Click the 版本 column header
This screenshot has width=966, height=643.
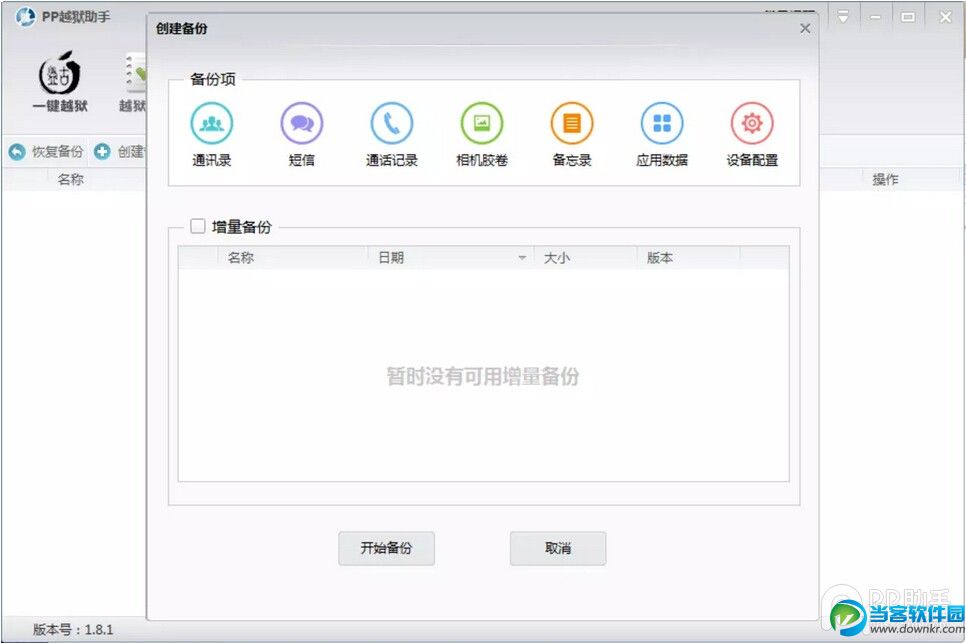688,257
